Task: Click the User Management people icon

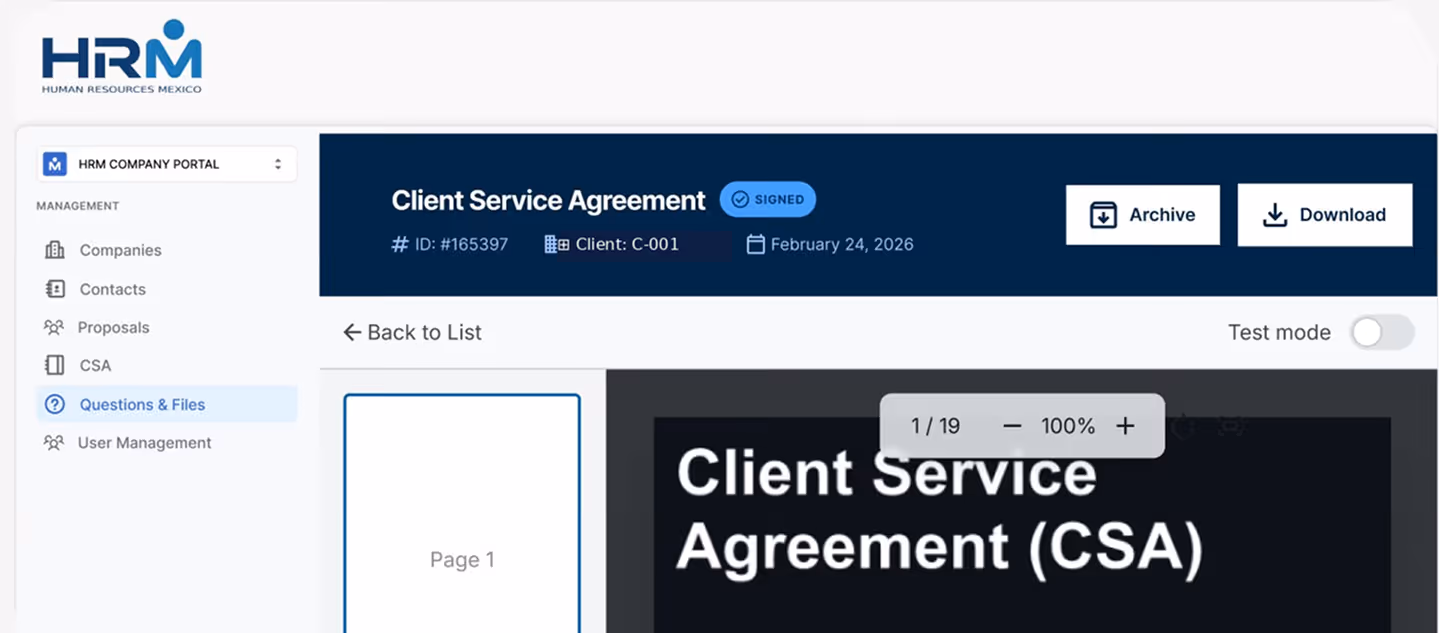Action: click(54, 442)
